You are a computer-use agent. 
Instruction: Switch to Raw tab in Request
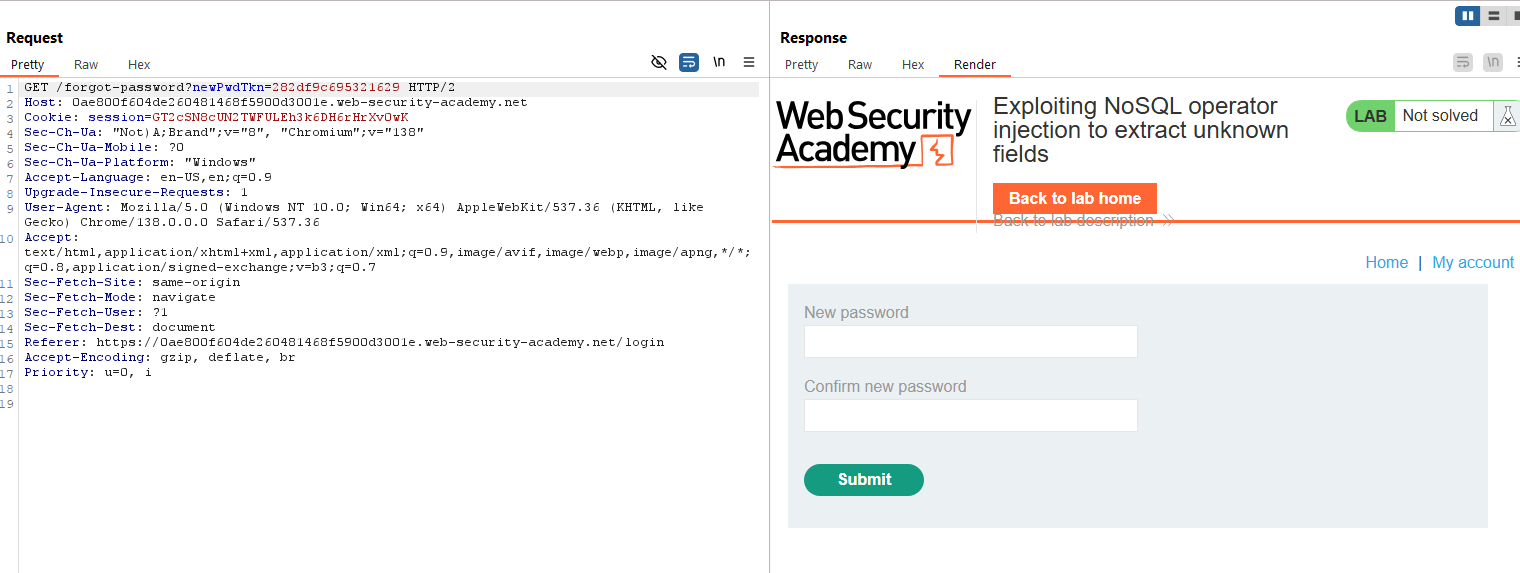pyautogui.click(x=86, y=64)
